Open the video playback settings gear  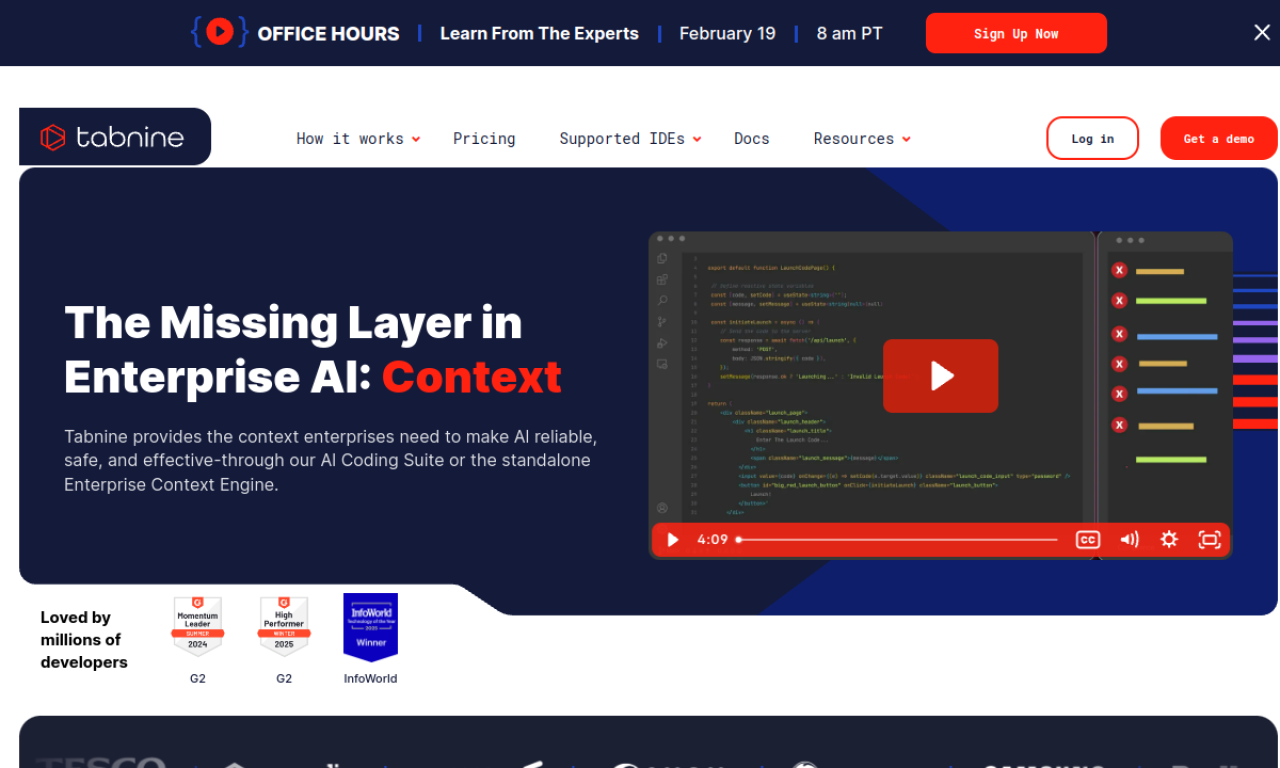1169,539
